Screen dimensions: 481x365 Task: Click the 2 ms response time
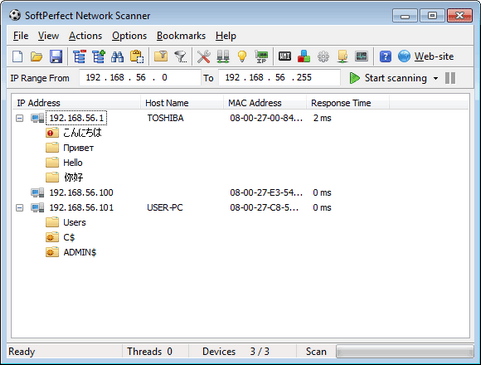(x=322, y=118)
